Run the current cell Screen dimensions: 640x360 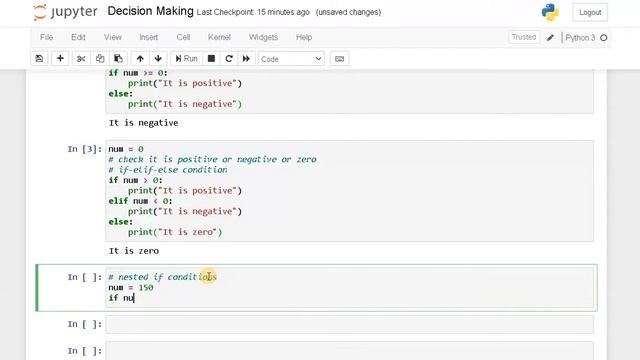pyautogui.click(x=186, y=59)
